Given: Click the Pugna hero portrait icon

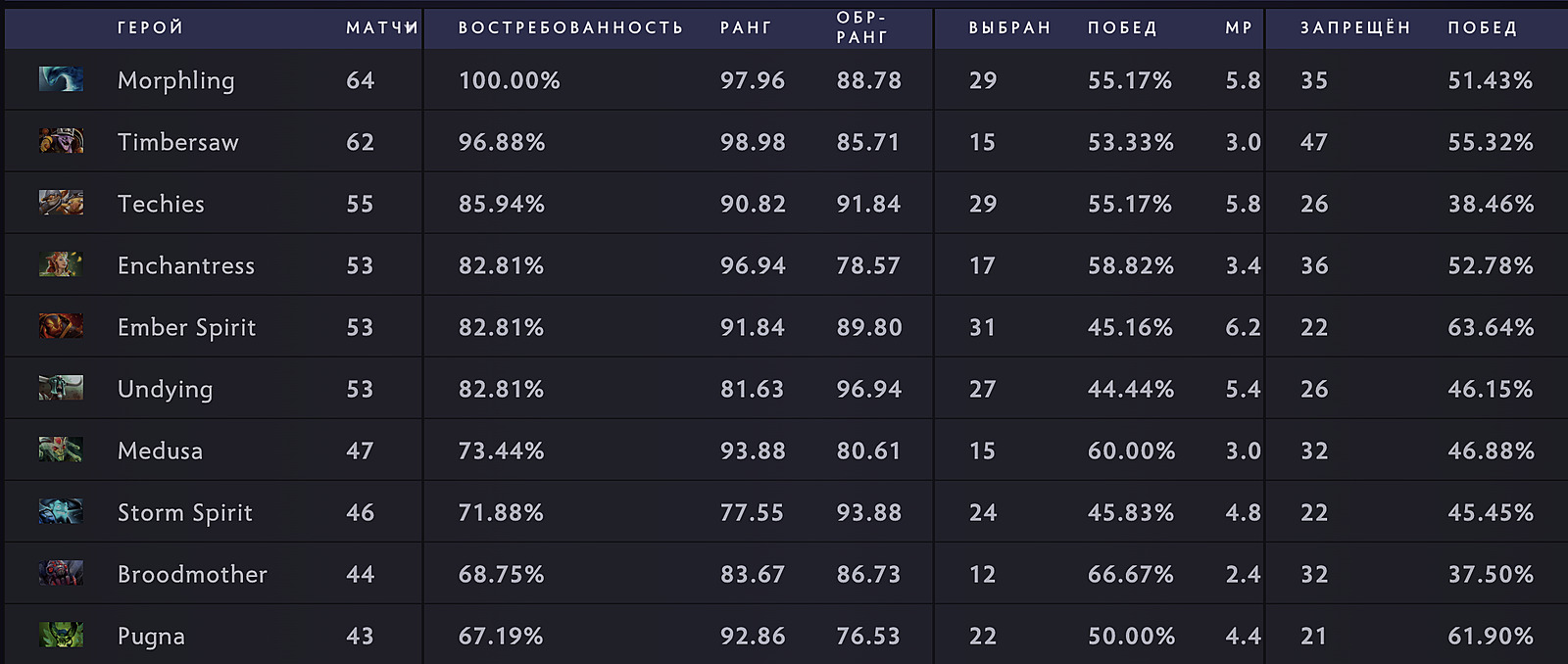Looking at the screenshot, I should click(x=61, y=635).
